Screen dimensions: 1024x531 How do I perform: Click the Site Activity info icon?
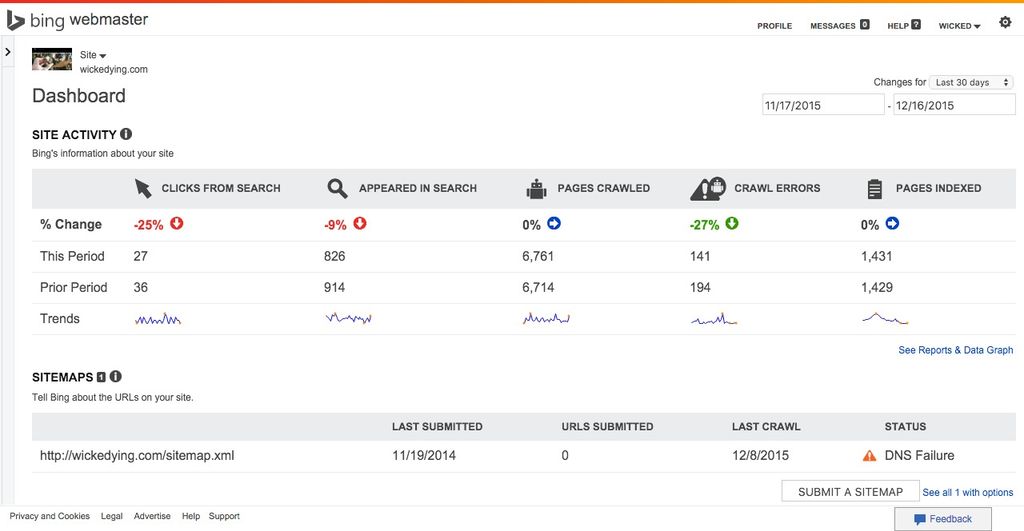click(x=126, y=134)
